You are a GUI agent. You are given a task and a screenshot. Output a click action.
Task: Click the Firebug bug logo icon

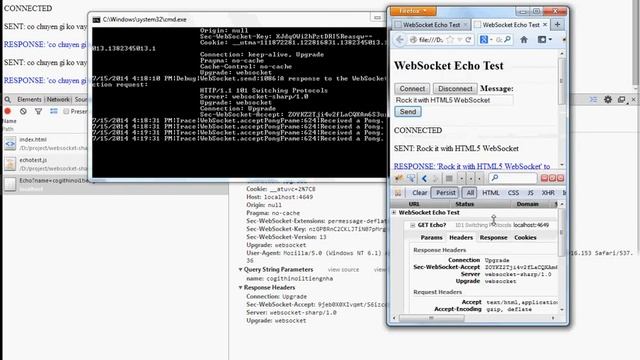(x=399, y=178)
